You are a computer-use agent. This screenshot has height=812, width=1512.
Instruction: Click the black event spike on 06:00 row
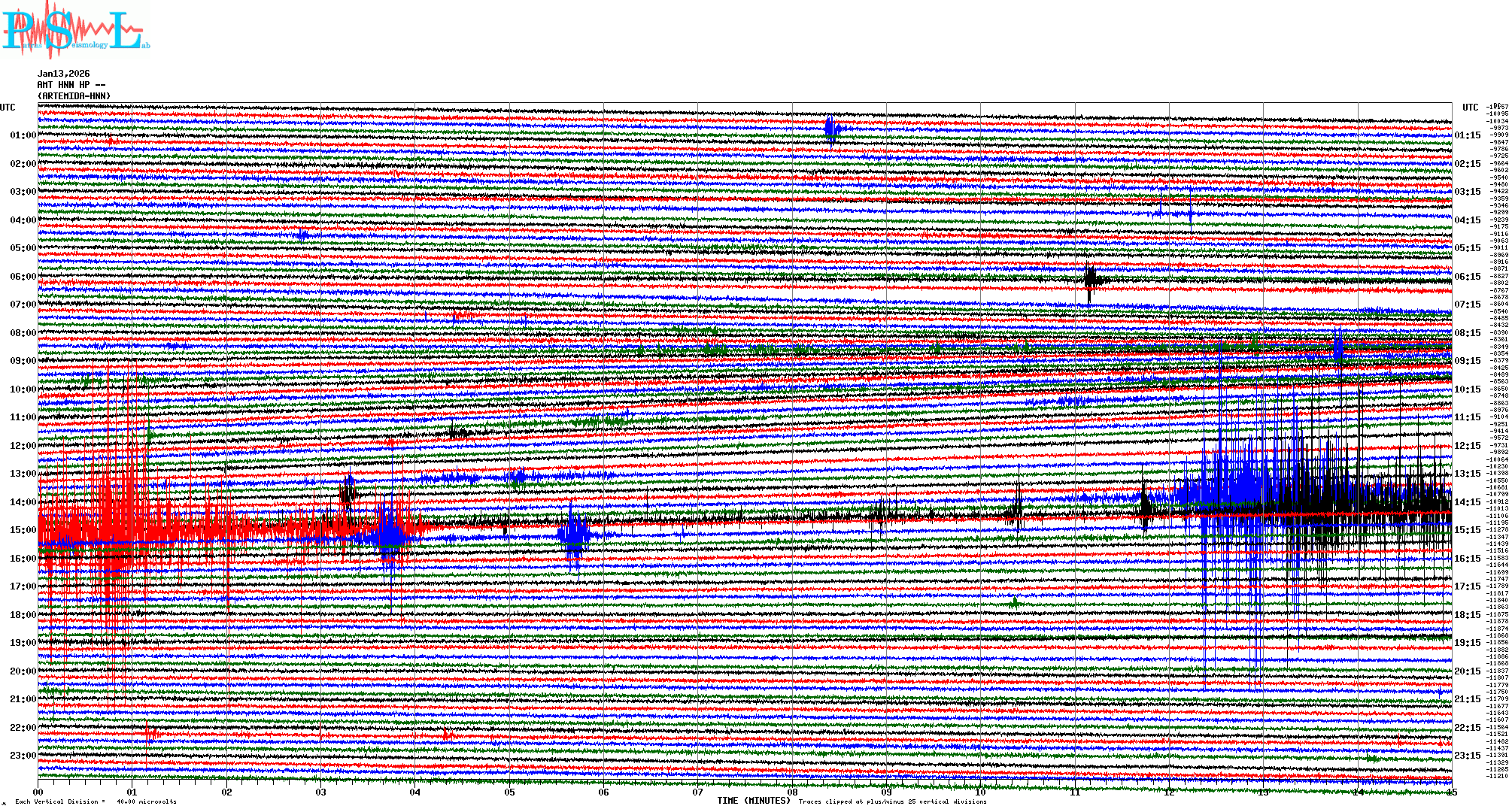(x=1090, y=279)
